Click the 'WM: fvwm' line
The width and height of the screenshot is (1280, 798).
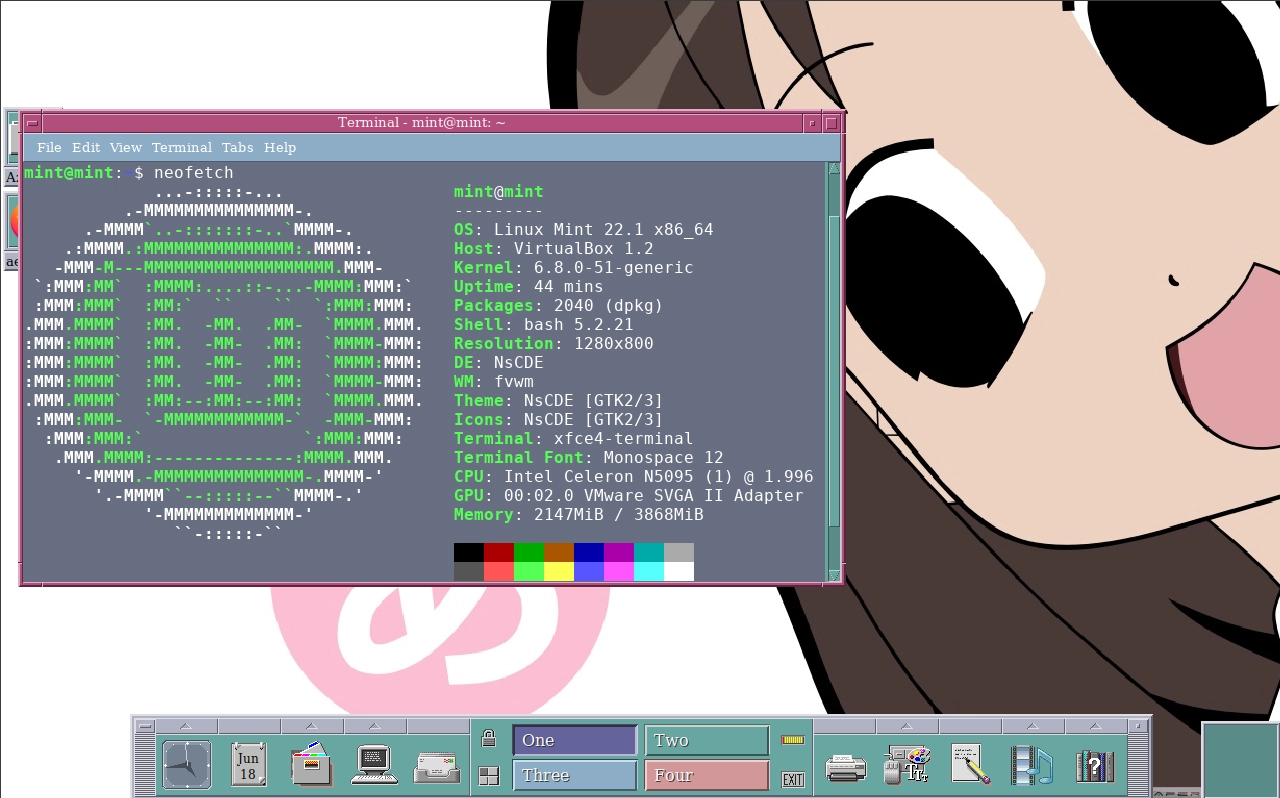(x=494, y=382)
